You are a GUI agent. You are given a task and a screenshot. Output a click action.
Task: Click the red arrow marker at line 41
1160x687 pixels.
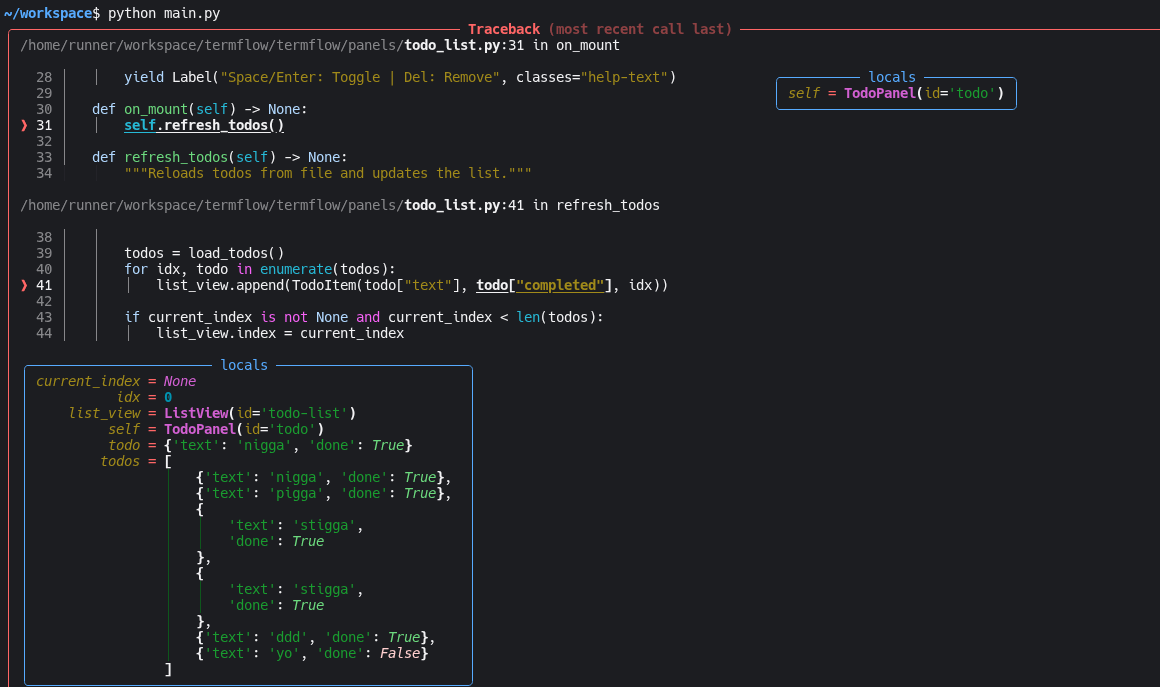coord(24,286)
